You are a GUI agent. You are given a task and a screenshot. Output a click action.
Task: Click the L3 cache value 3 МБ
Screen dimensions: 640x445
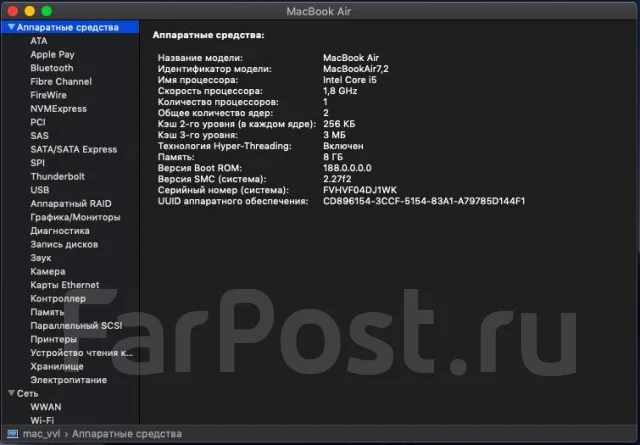click(x=334, y=135)
